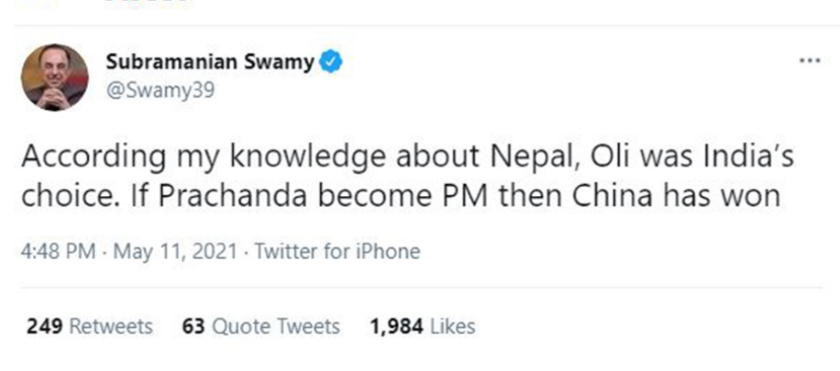
Task: Click the word PM in the tweet
Action: (470, 198)
